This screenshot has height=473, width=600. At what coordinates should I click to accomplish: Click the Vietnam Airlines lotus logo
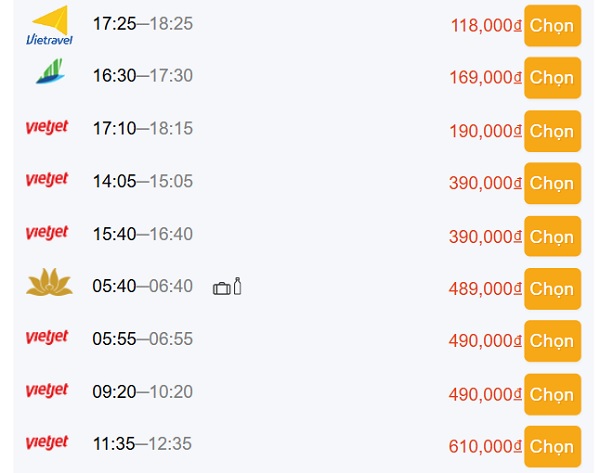coord(49,282)
